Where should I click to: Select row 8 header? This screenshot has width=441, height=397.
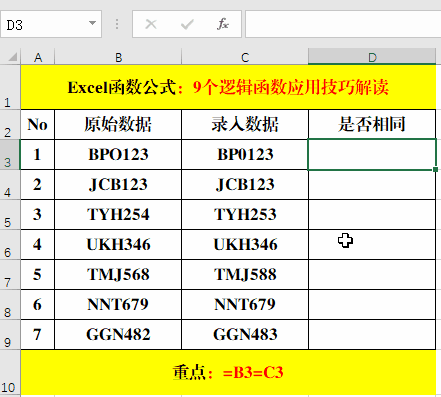10,304
